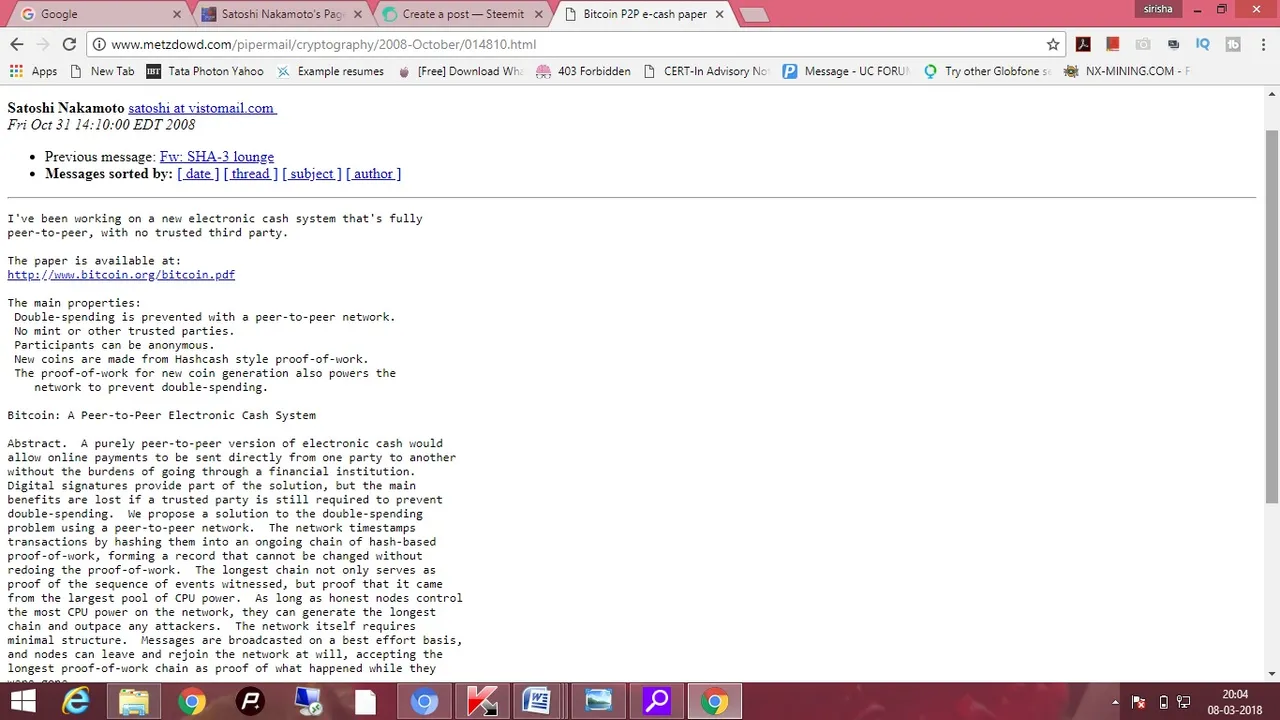Click the page scrollbar down arrow

click(1272, 674)
